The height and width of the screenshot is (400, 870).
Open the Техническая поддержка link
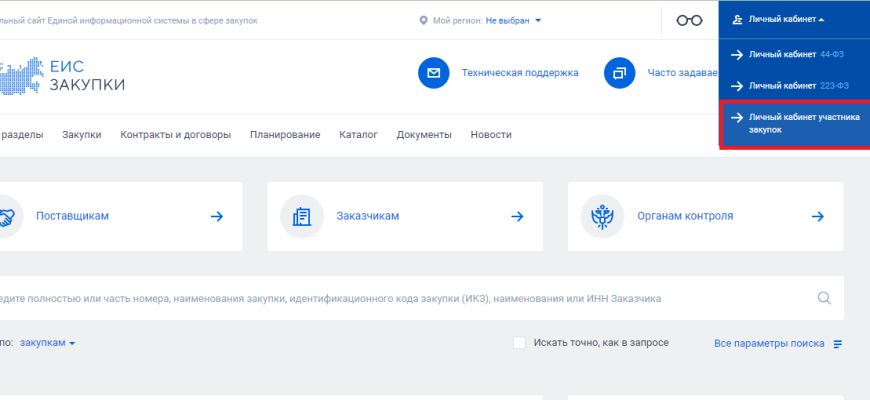click(x=519, y=73)
